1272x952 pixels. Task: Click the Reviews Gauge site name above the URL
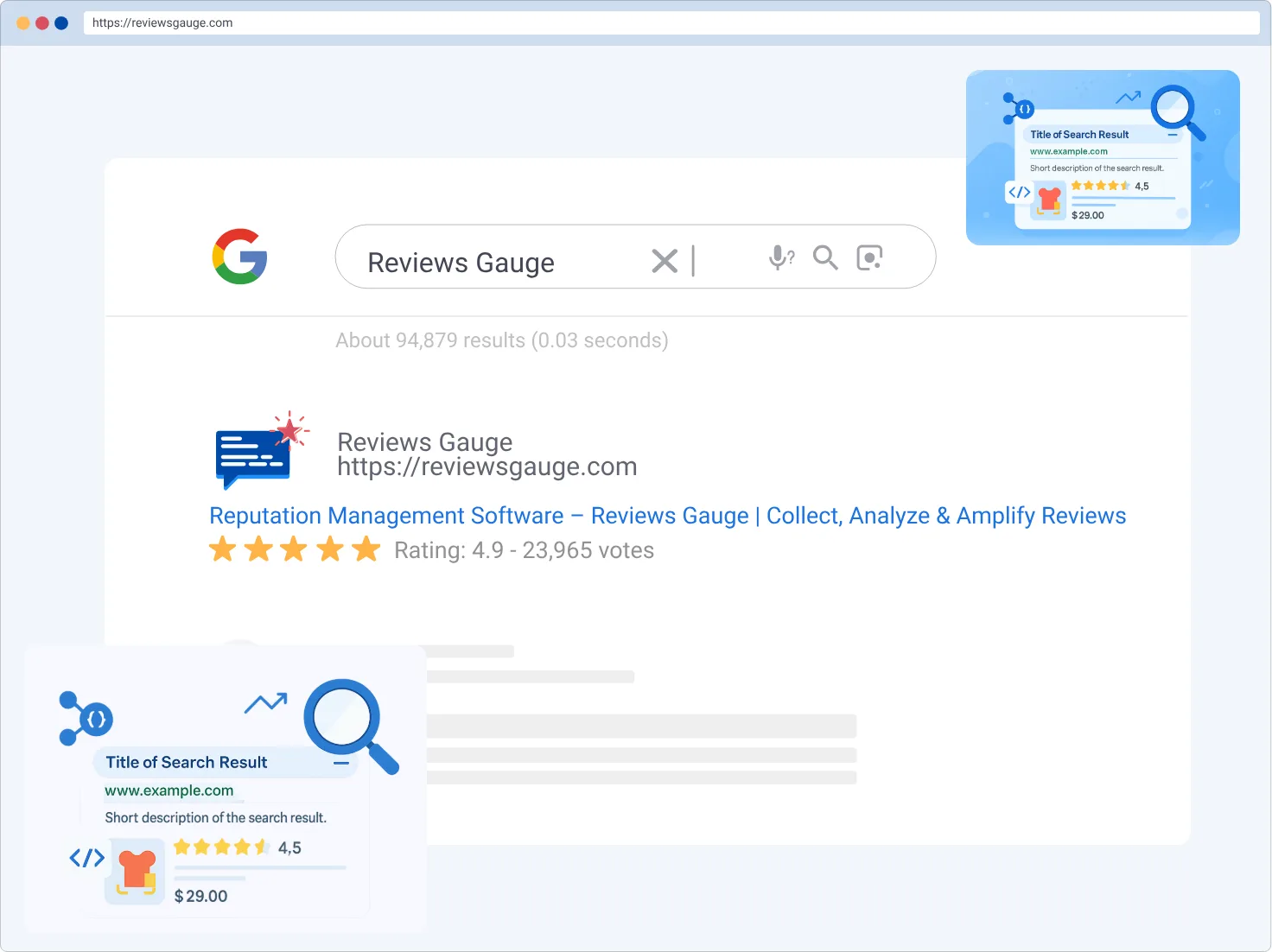[x=425, y=441]
